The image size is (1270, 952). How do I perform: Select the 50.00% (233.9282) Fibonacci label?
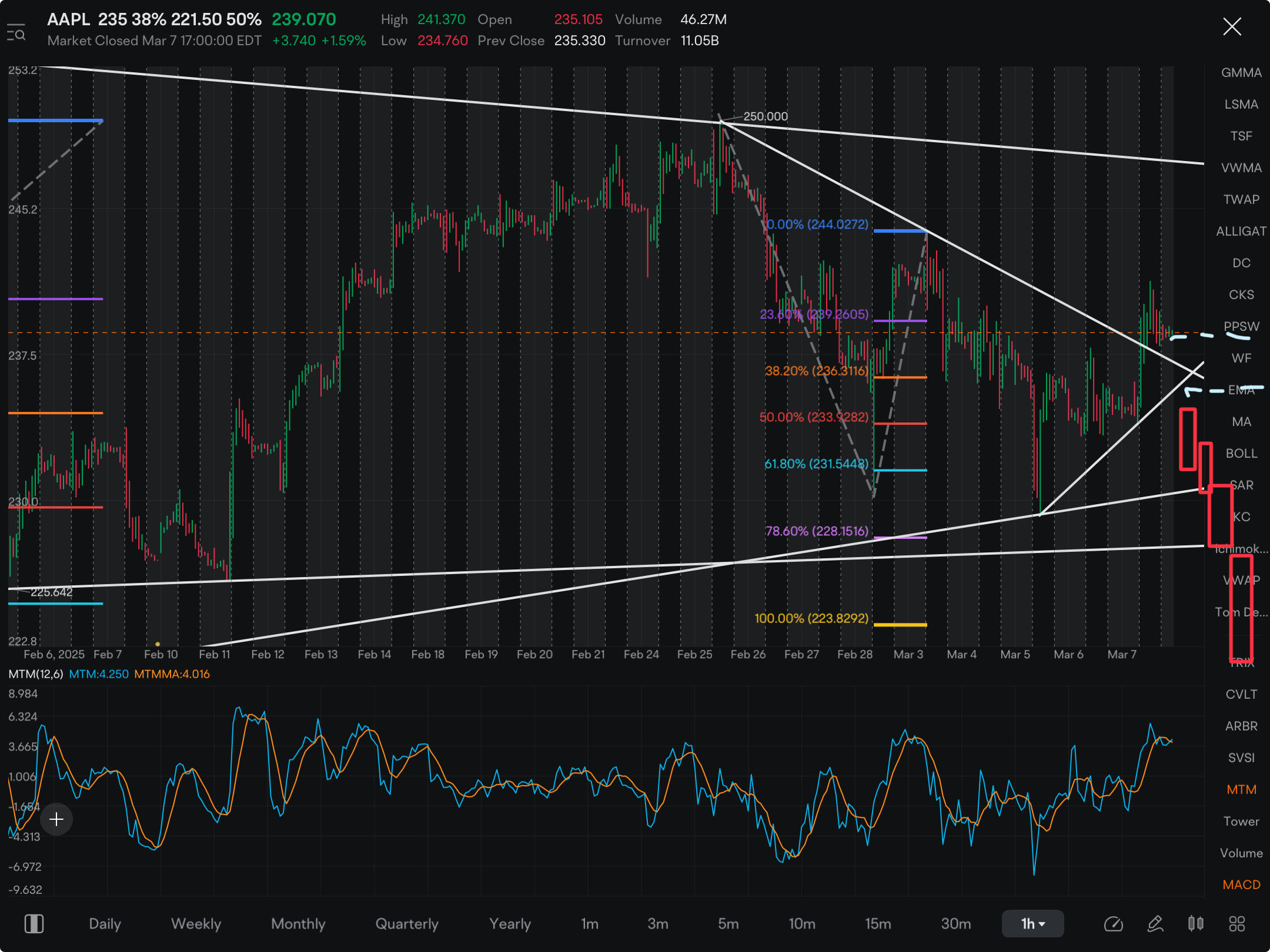[x=814, y=417]
